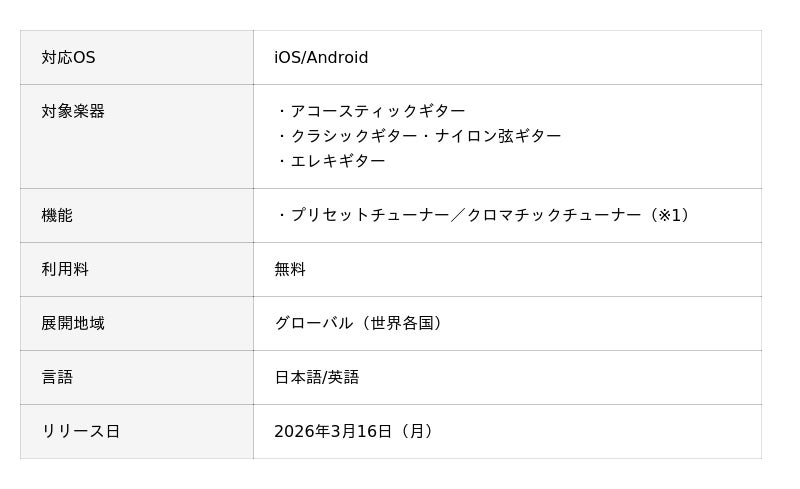The width and height of the screenshot is (800, 489).
Task: Click the ナイロン弦ギター text
Action: coord(498,136)
